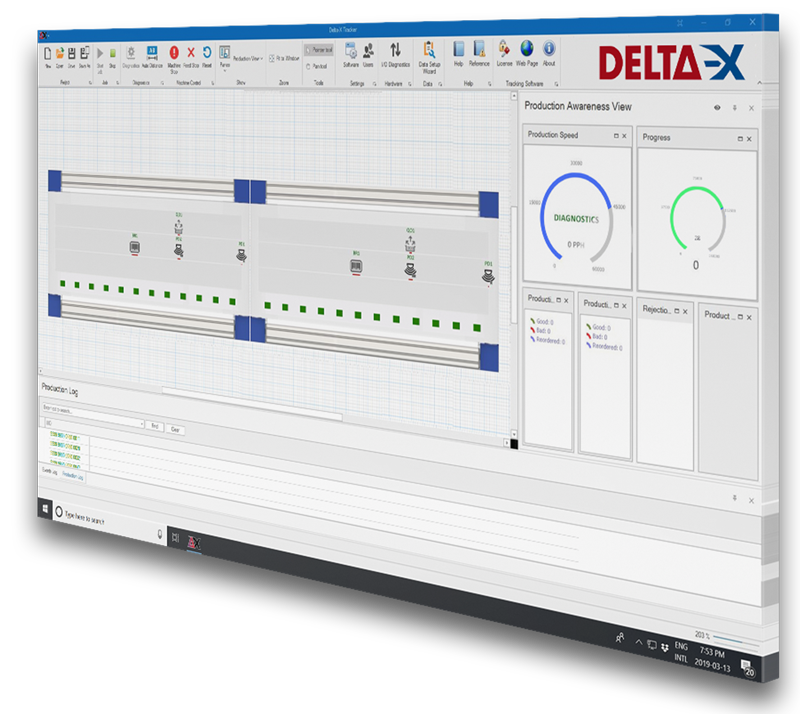Viewport: 800px width, 714px height.
Task: Expand the Settings group dialog launcher
Action: coord(374,84)
